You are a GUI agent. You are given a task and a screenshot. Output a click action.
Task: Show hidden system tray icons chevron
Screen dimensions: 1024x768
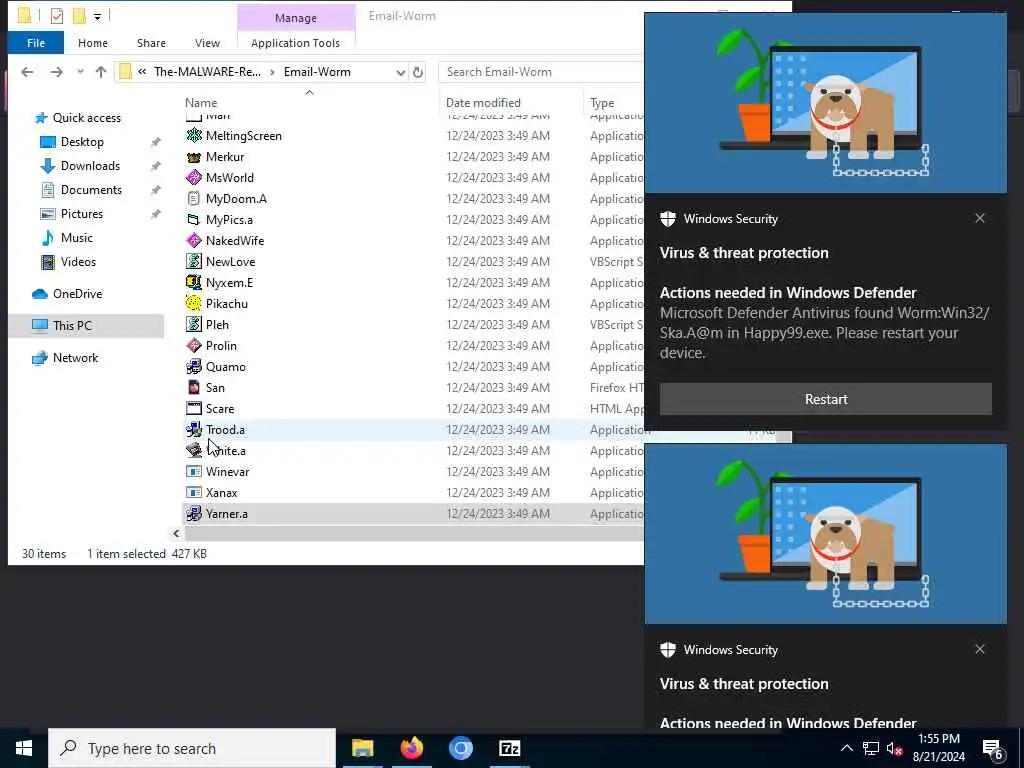click(846, 748)
